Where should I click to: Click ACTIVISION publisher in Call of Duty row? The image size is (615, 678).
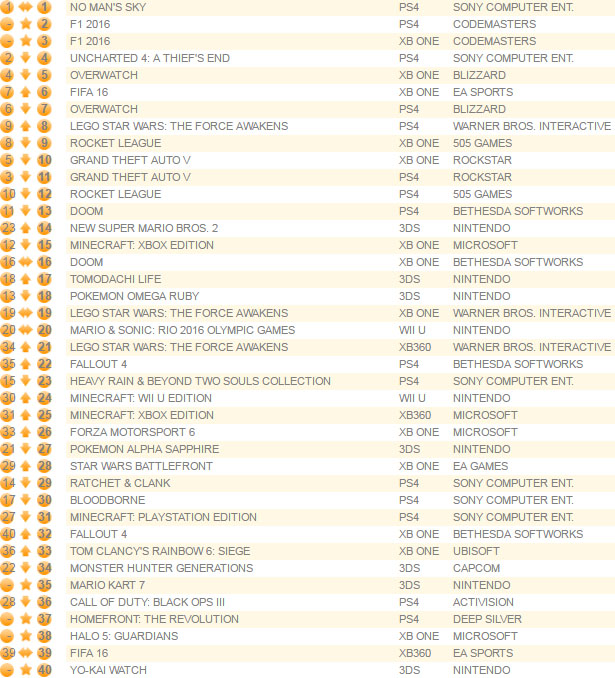click(483, 602)
